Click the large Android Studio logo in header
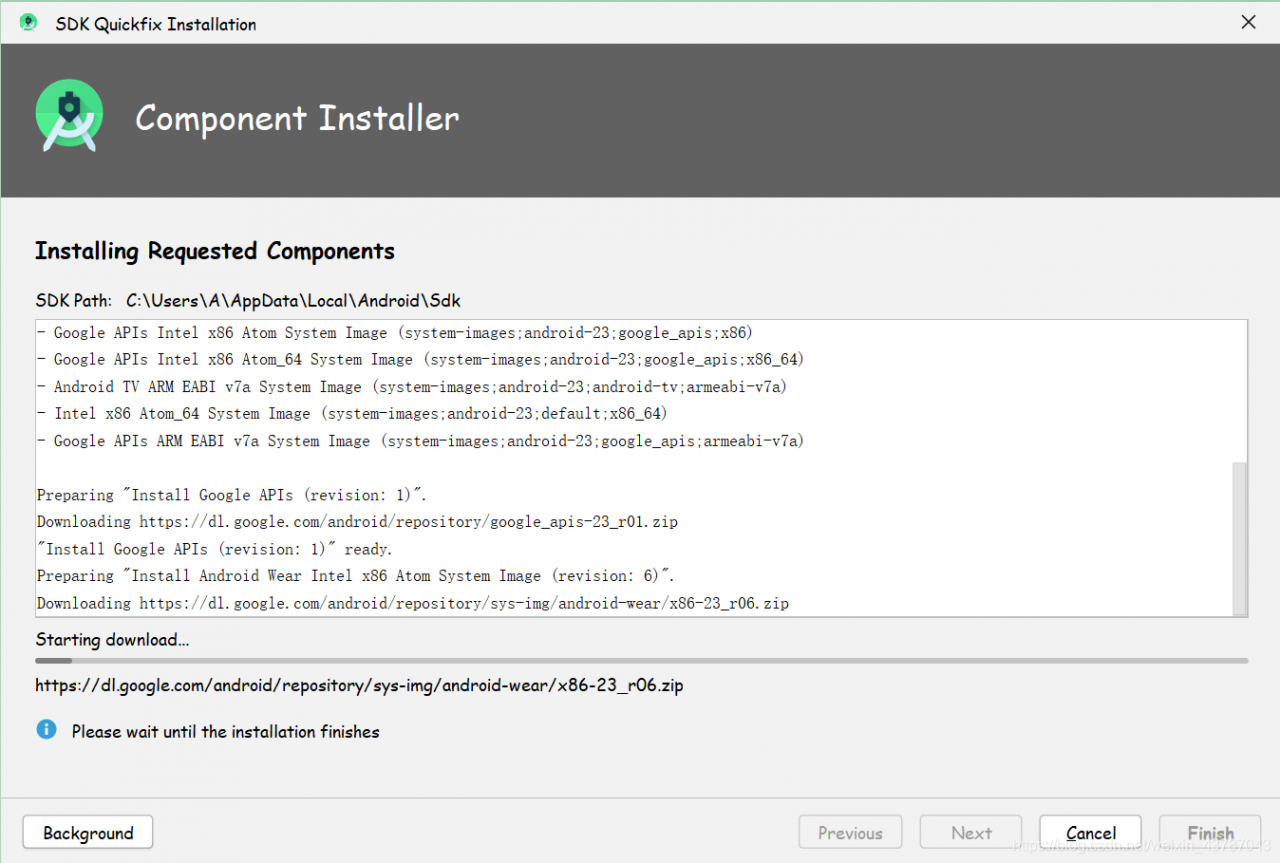The image size is (1280, 863). pos(69,117)
